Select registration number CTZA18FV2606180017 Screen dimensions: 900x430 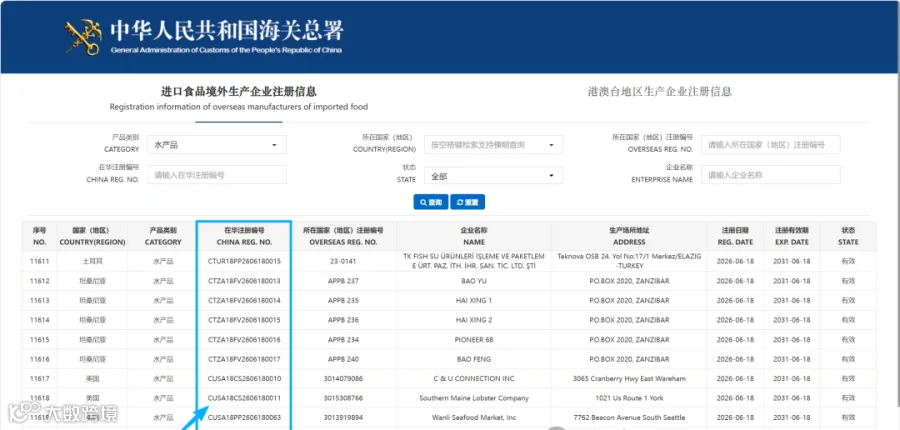coord(244,359)
